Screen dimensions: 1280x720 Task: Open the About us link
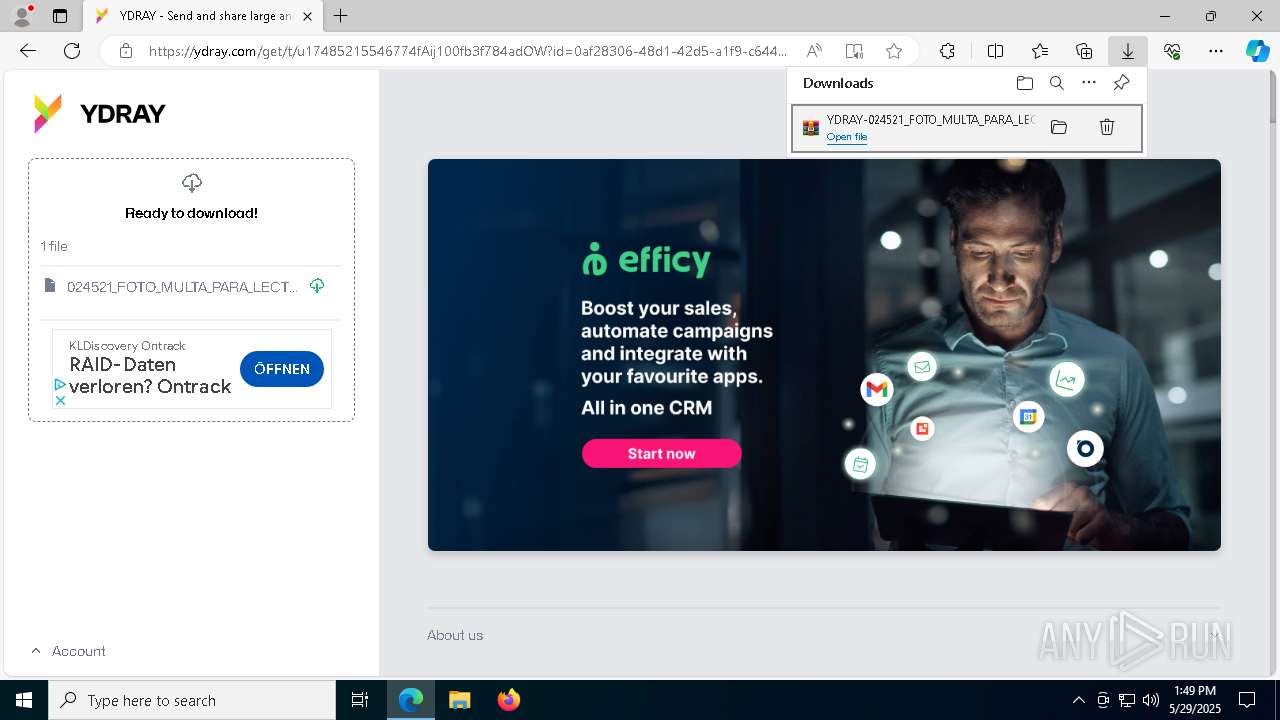(x=455, y=635)
